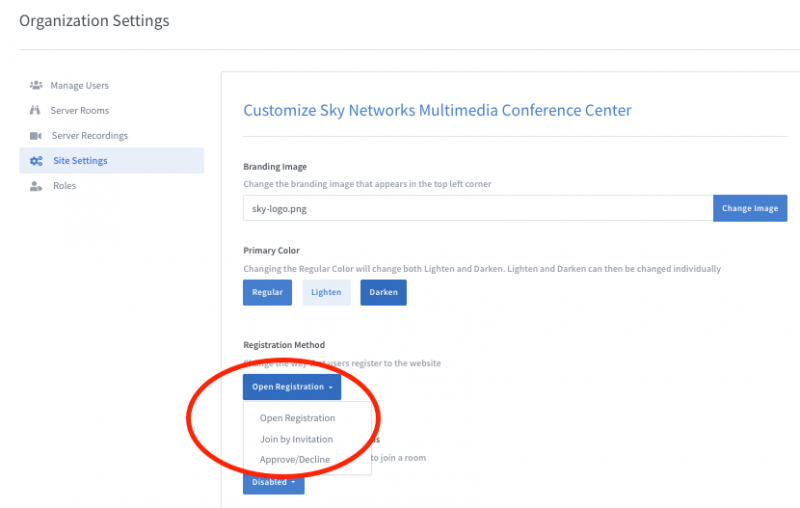Image resolution: width=800 pixels, height=508 pixels.
Task: Pick the Darken color swatch
Action: [384, 292]
